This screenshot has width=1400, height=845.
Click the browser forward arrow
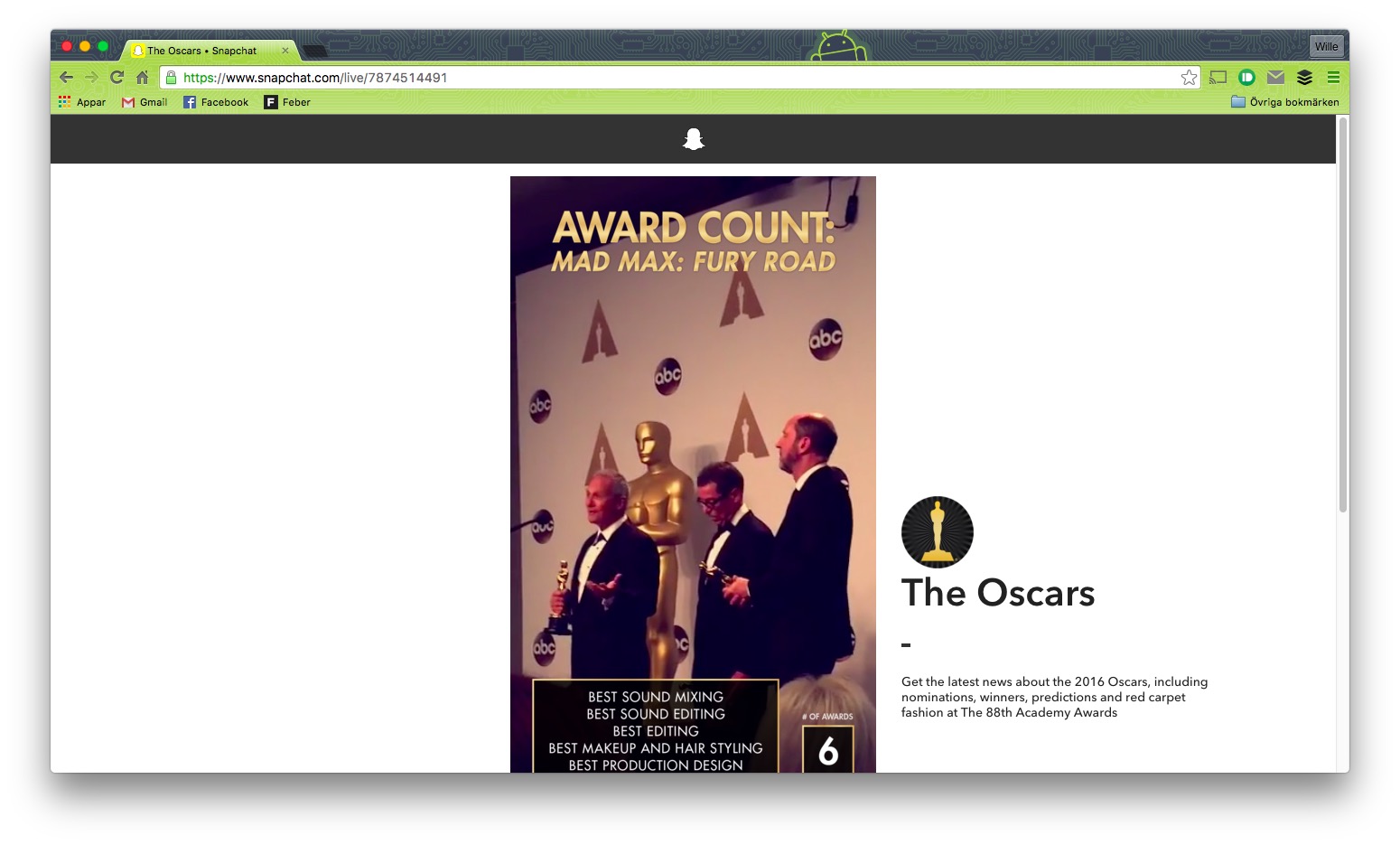click(91, 78)
